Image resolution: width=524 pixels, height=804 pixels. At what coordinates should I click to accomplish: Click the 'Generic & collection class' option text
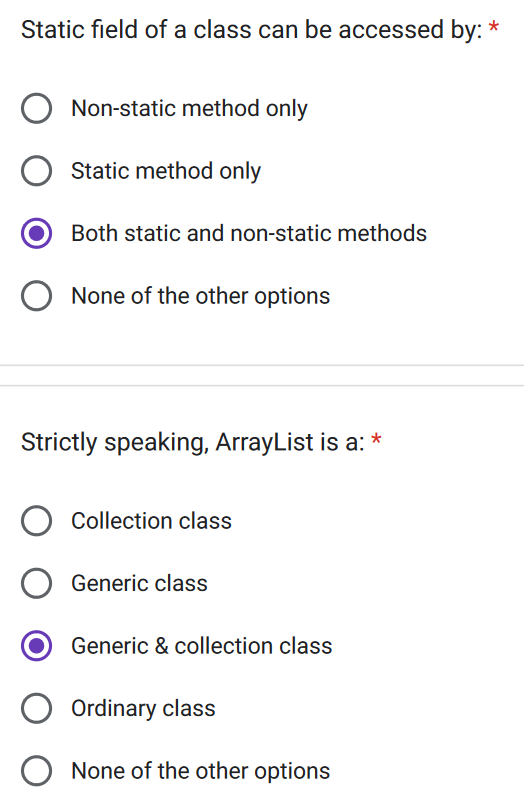[x=201, y=646]
